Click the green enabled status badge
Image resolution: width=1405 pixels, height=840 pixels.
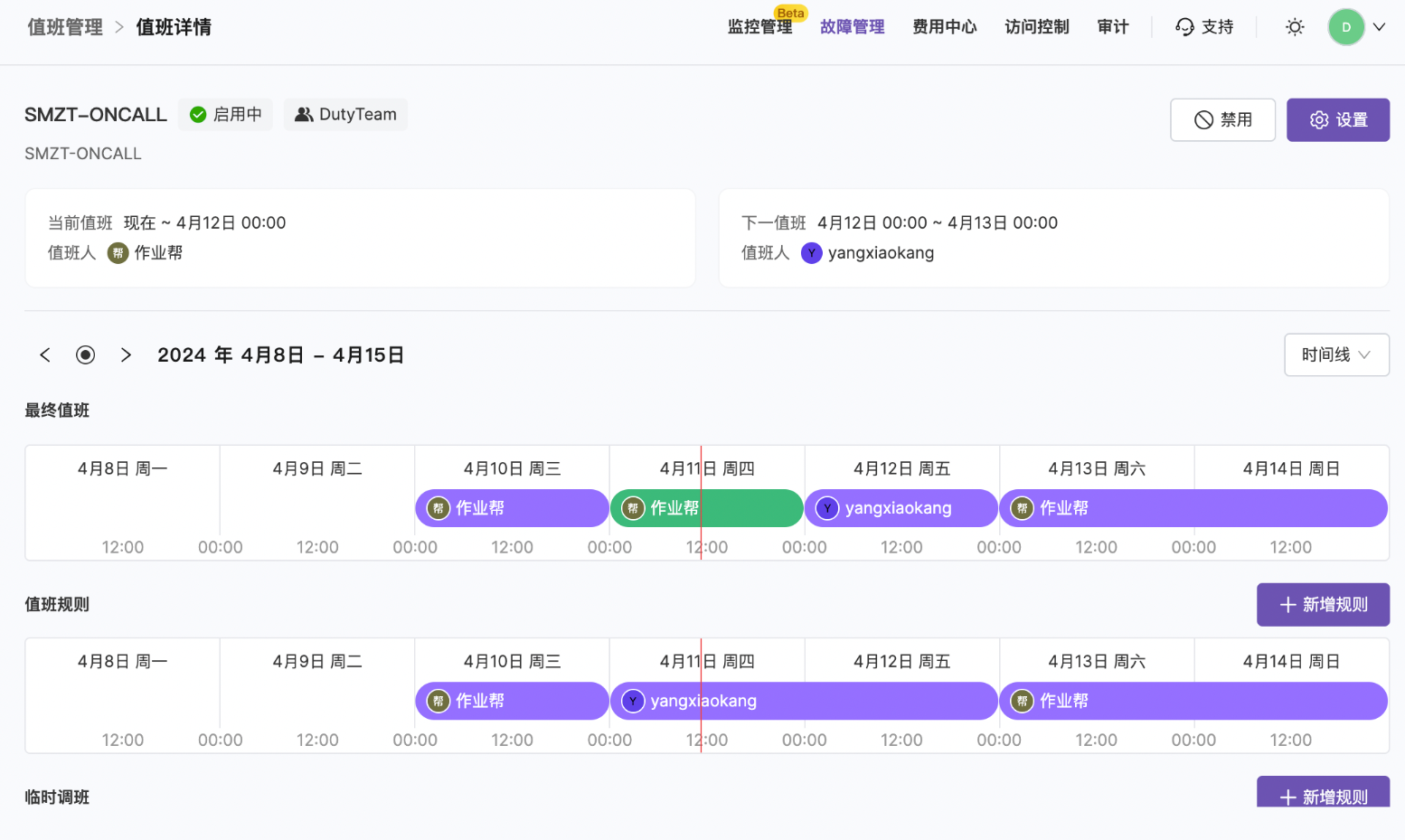click(x=225, y=115)
